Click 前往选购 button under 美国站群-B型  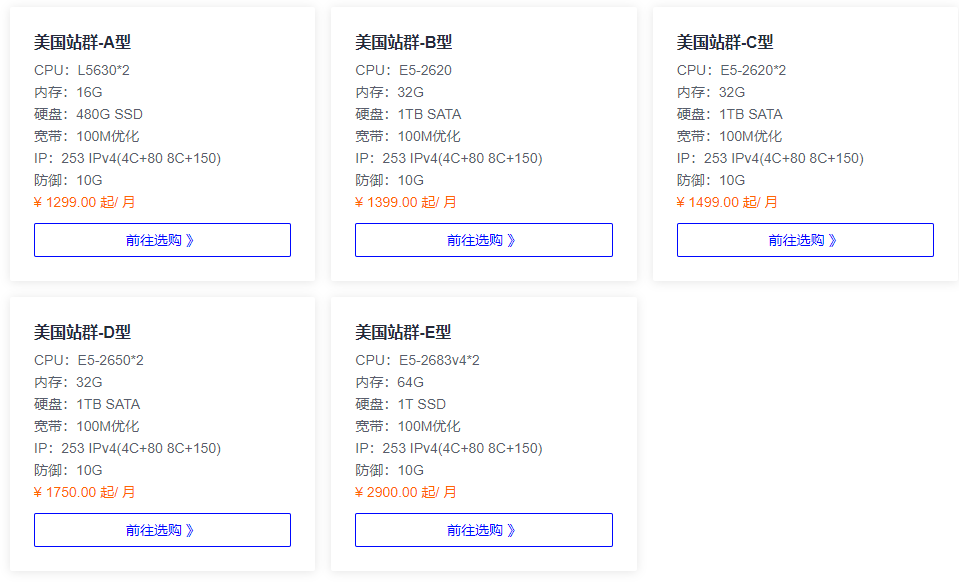click(483, 240)
